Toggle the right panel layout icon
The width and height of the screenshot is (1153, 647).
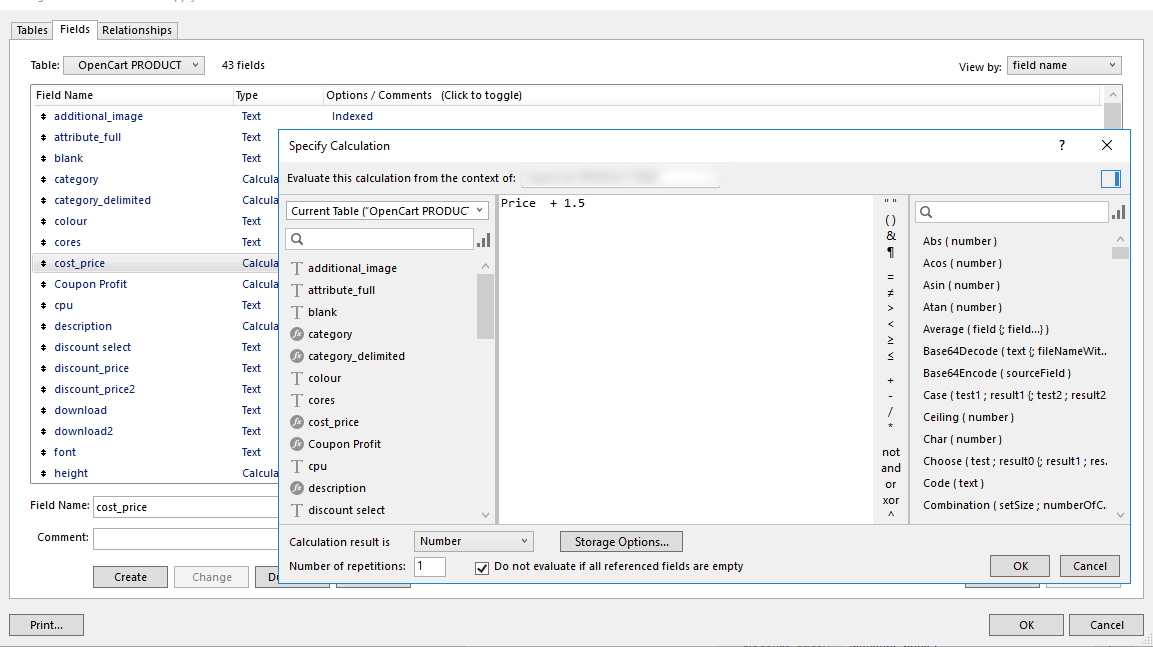pos(1110,179)
